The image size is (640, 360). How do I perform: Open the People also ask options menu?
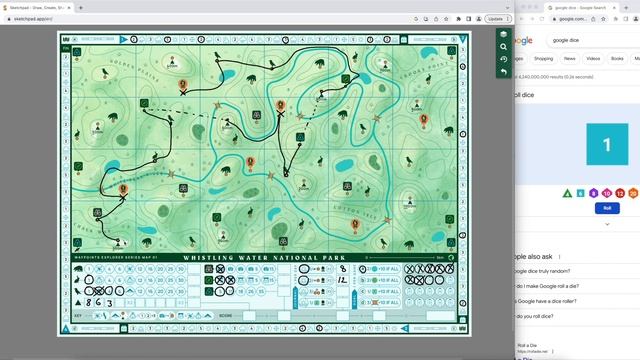[560, 257]
